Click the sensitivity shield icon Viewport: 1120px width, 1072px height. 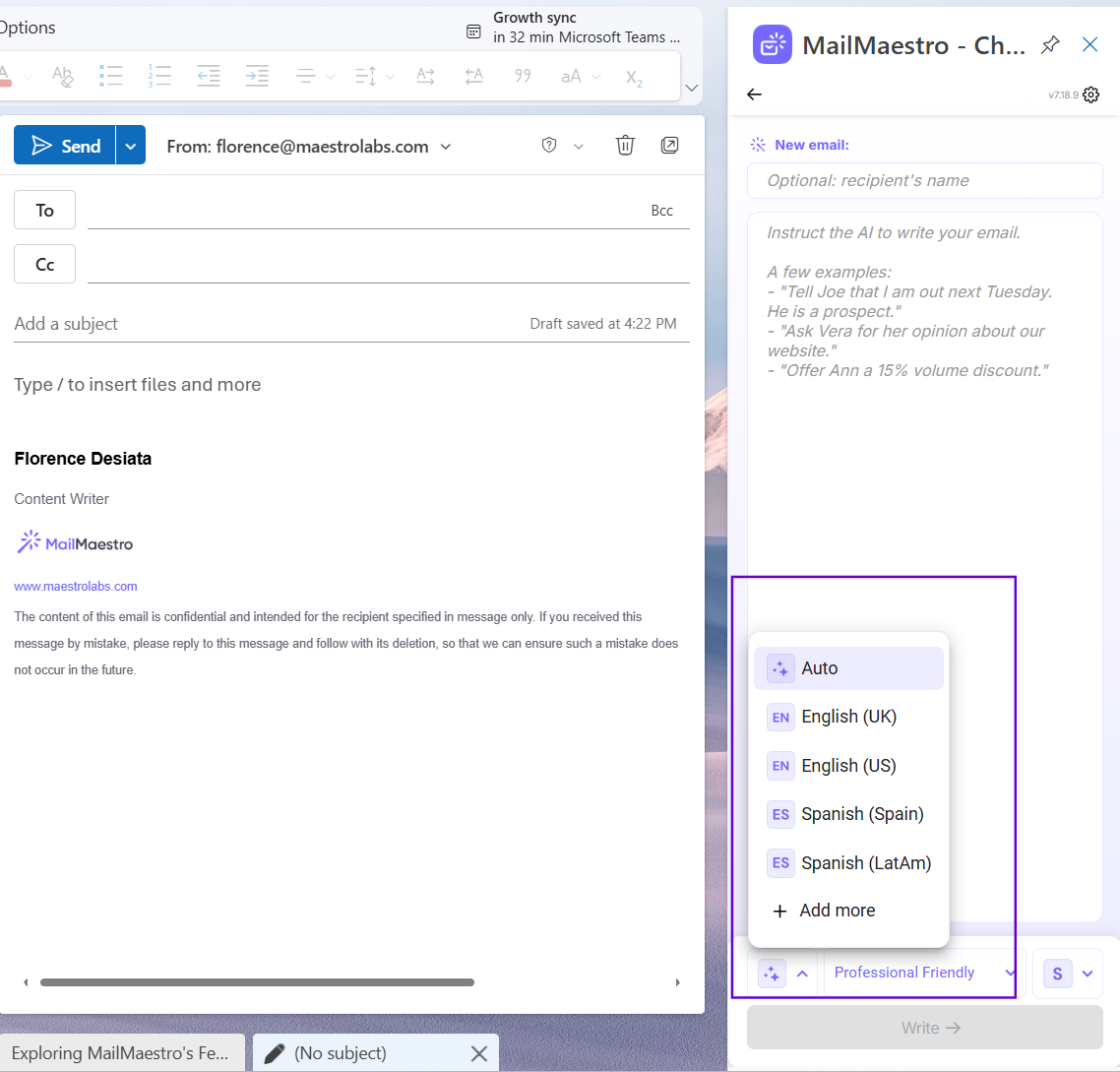tap(548, 146)
